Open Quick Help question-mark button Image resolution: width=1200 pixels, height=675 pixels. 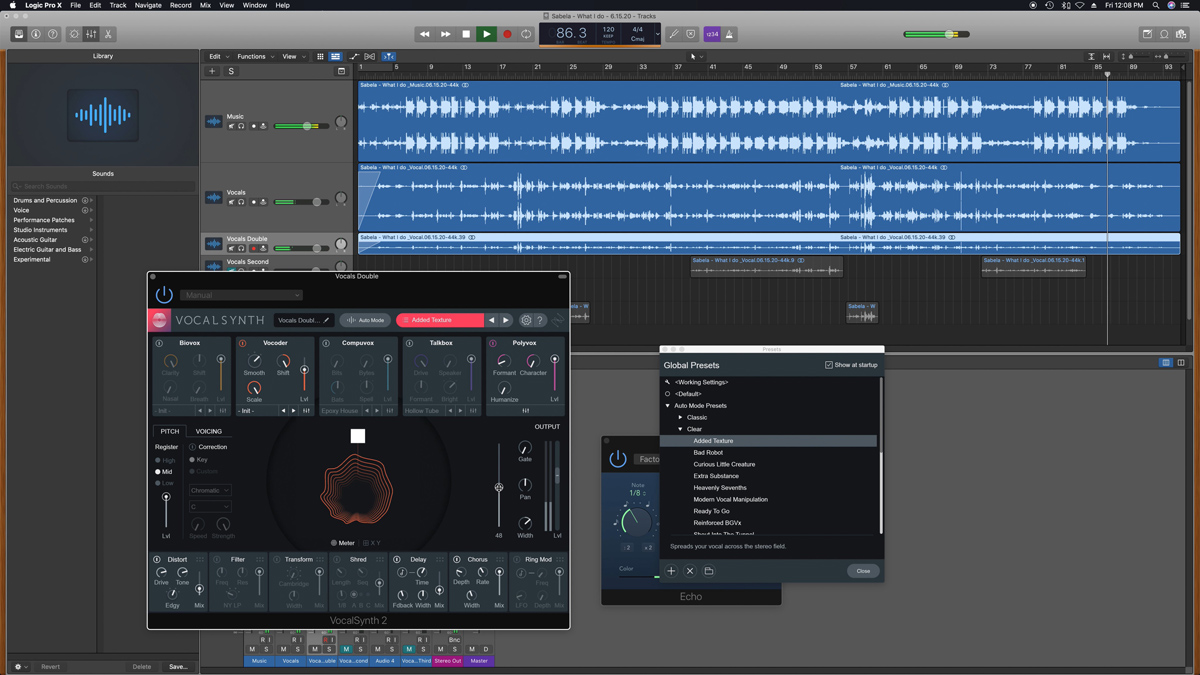pos(54,34)
